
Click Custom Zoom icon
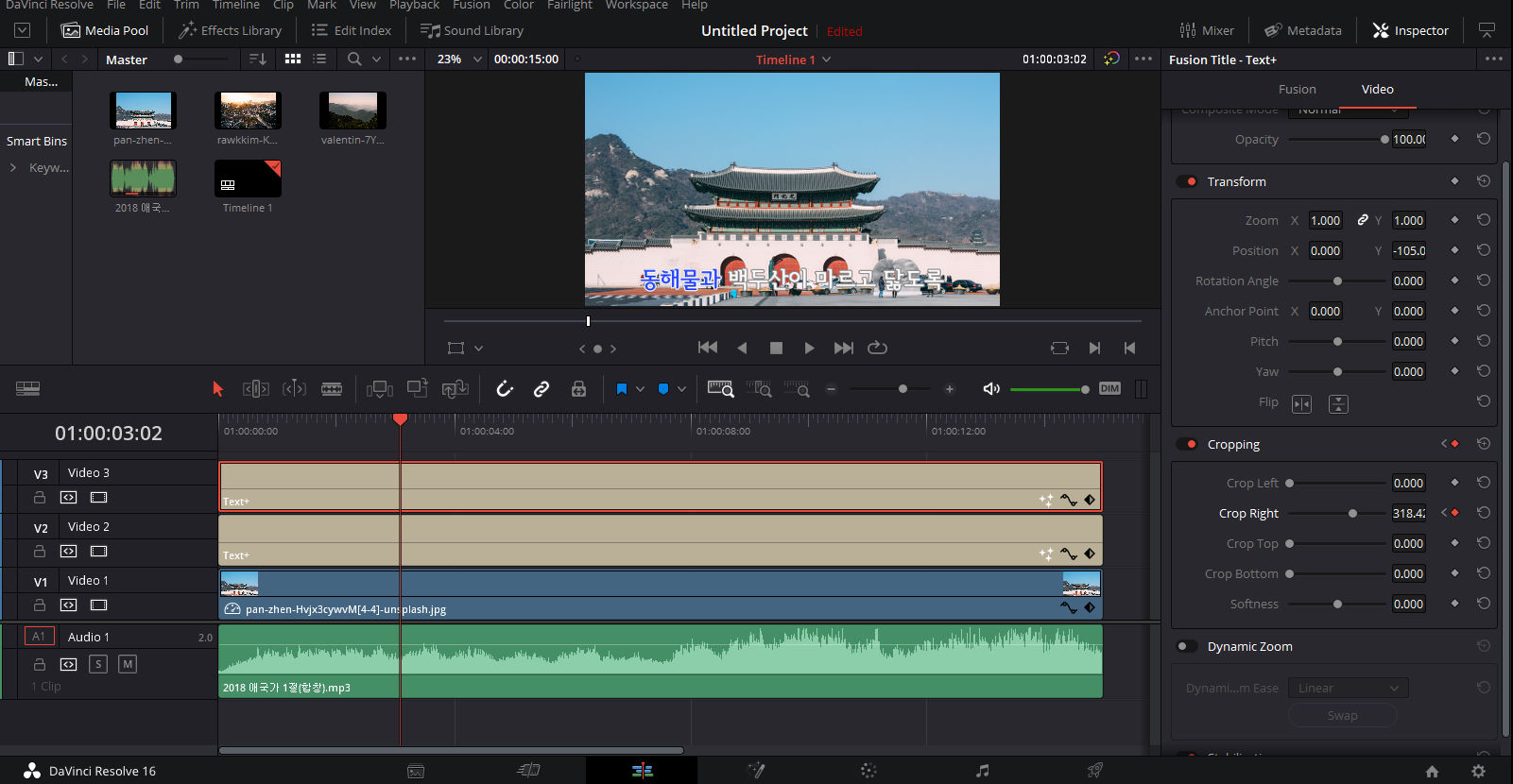pyautogui.click(x=796, y=389)
